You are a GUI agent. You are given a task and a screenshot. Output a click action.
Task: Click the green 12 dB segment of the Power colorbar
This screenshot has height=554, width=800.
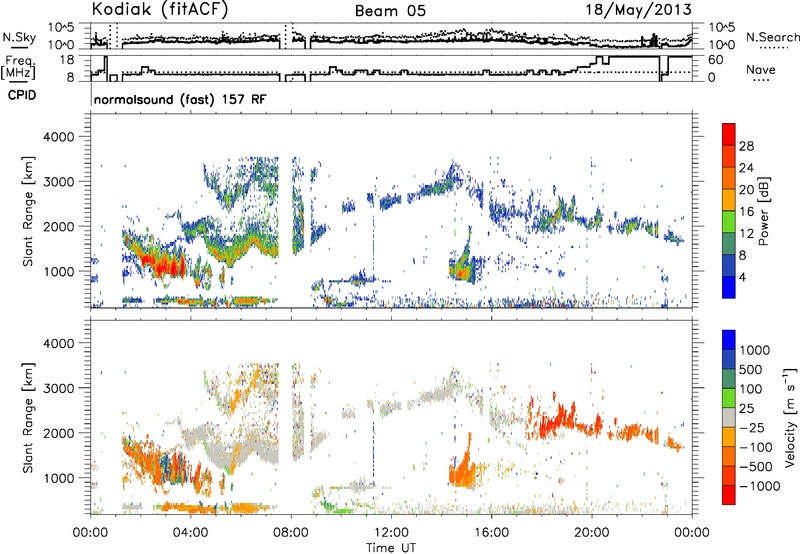point(729,221)
